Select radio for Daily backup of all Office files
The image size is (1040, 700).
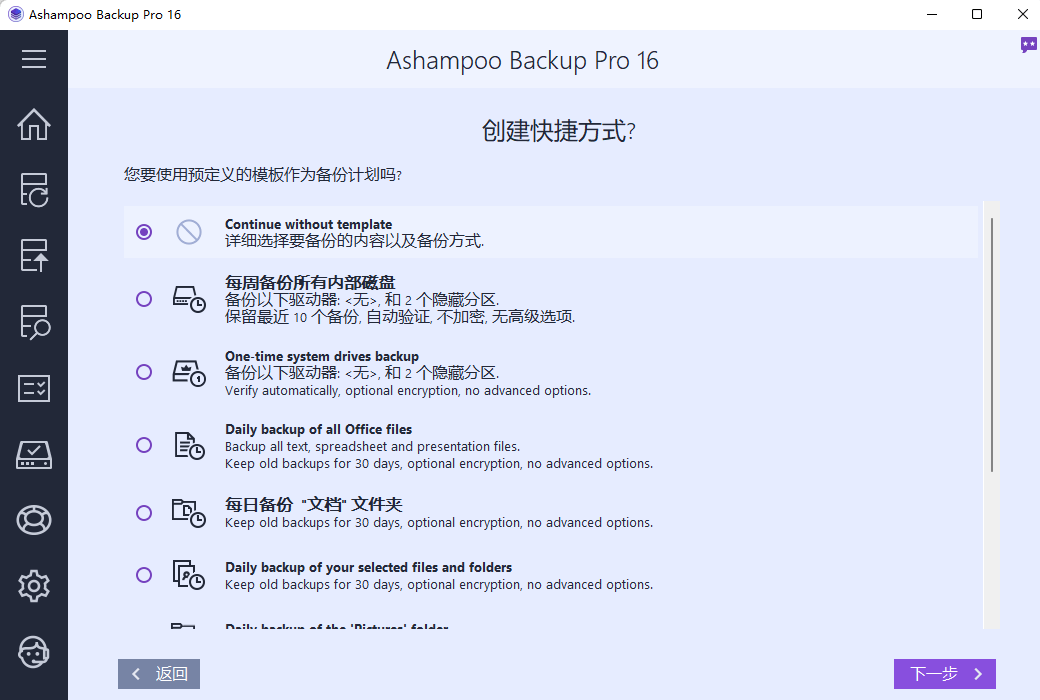click(x=144, y=445)
